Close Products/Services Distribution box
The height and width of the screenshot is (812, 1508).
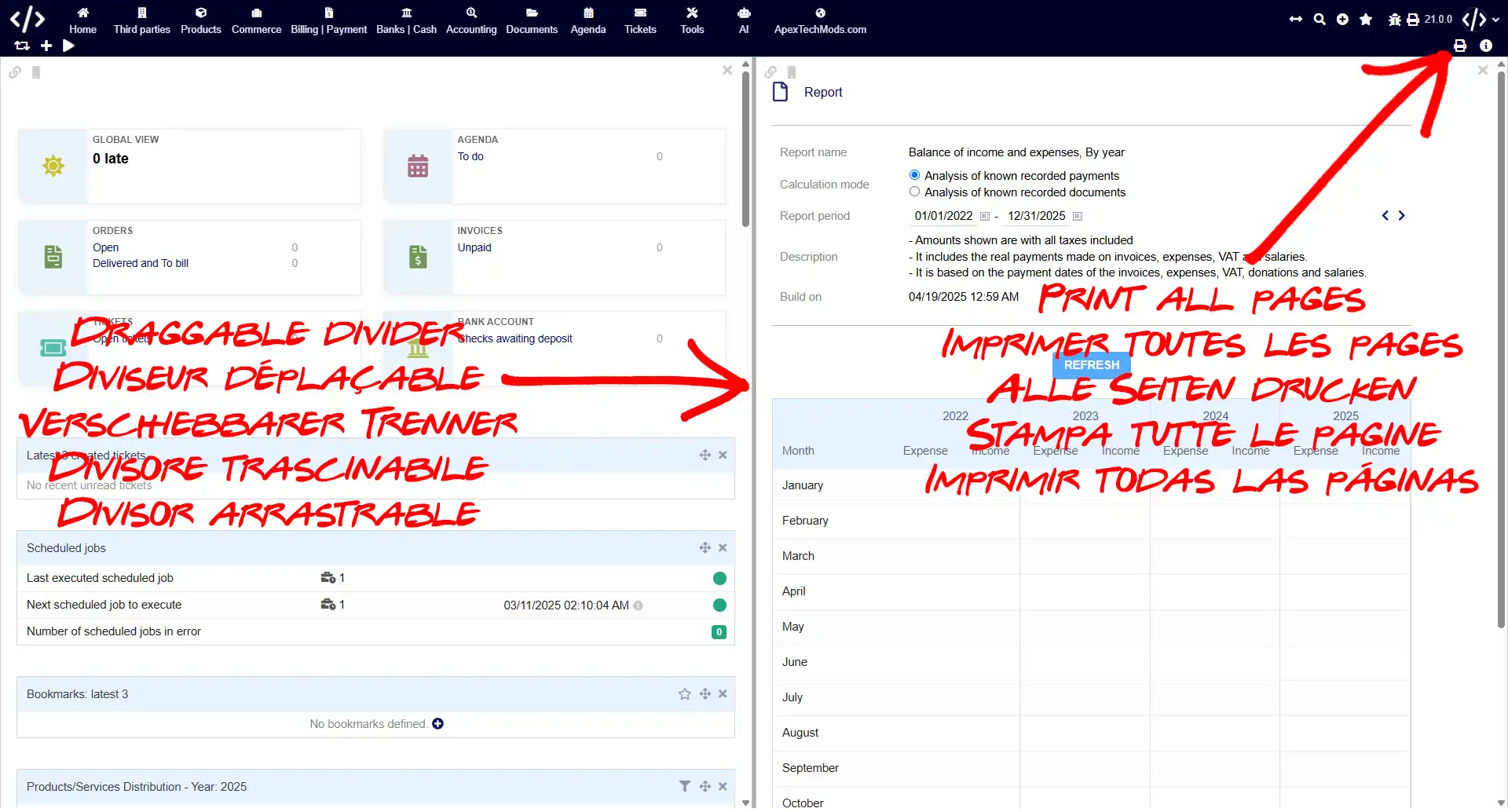(723, 787)
